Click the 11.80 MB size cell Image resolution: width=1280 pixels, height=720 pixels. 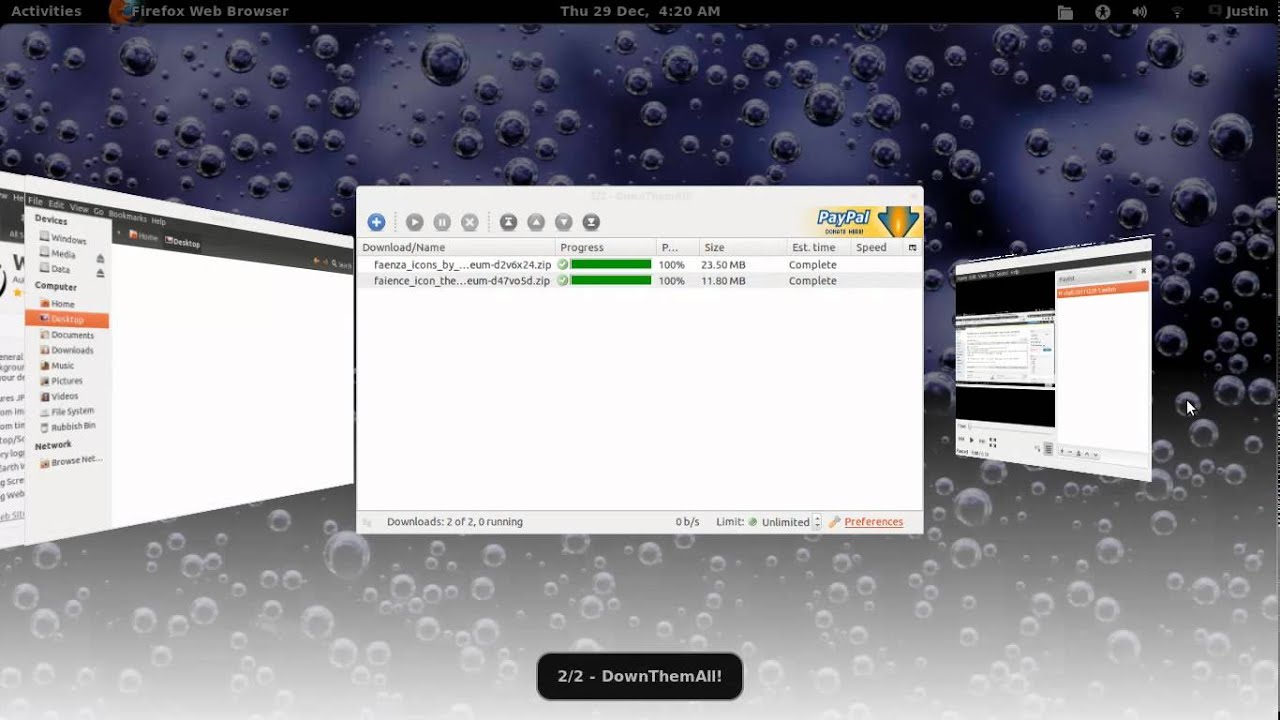pos(724,281)
